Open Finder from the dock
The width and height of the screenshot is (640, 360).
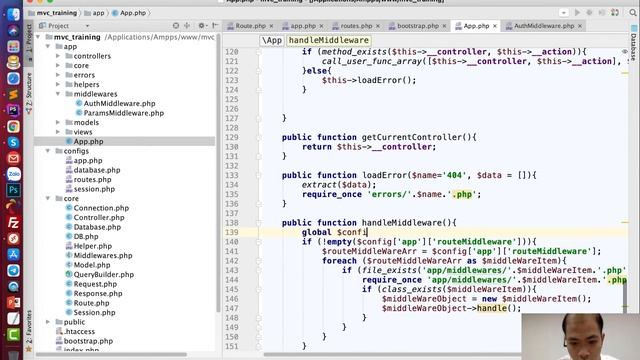point(13,15)
